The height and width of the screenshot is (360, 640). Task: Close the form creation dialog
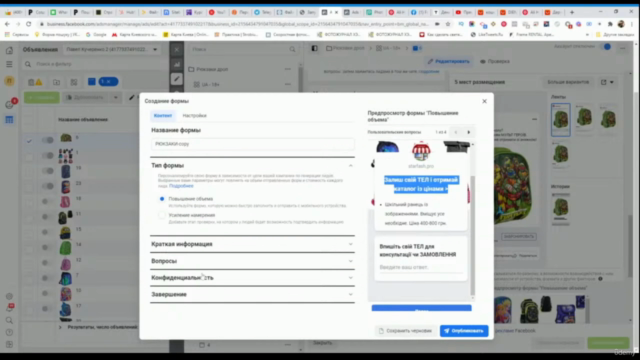tap(484, 101)
